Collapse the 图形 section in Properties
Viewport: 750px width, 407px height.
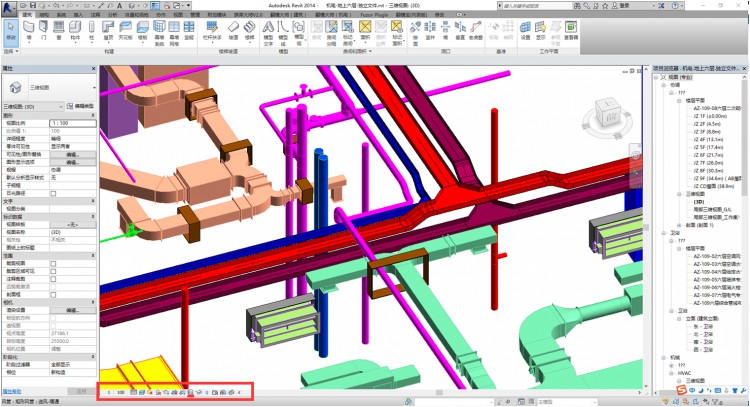[x=93, y=115]
